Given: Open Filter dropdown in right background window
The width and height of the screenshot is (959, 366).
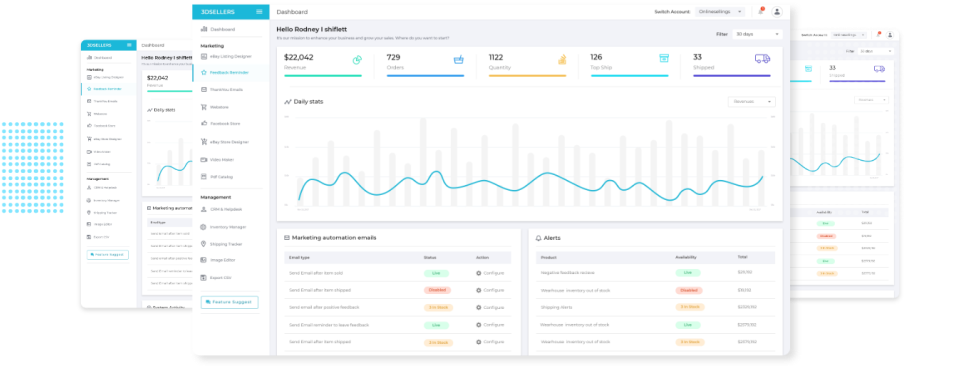Looking at the screenshot, I should 875,51.
